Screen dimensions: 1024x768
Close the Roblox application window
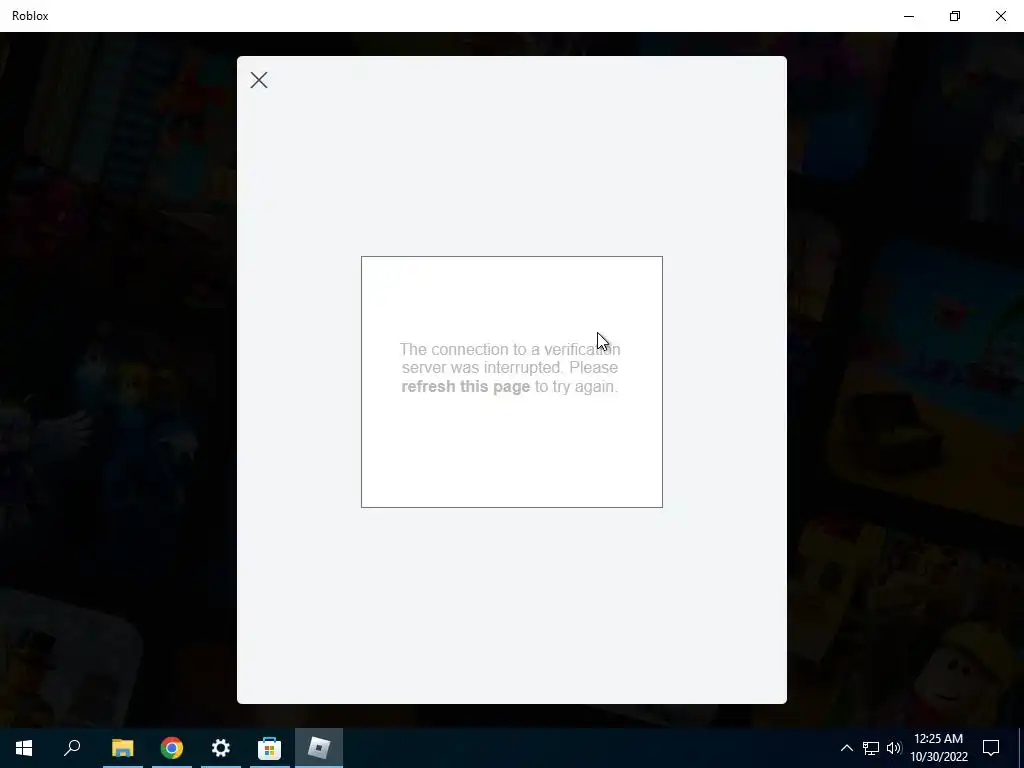pos(1000,16)
